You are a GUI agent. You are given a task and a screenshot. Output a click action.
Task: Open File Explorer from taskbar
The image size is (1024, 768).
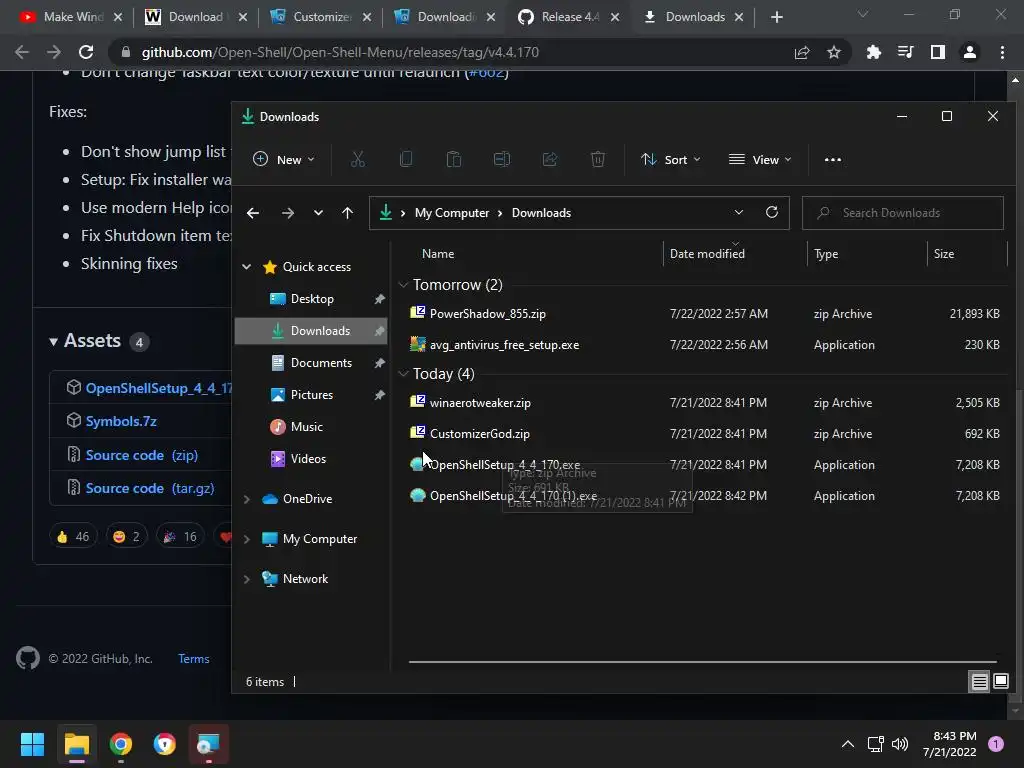click(76, 744)
